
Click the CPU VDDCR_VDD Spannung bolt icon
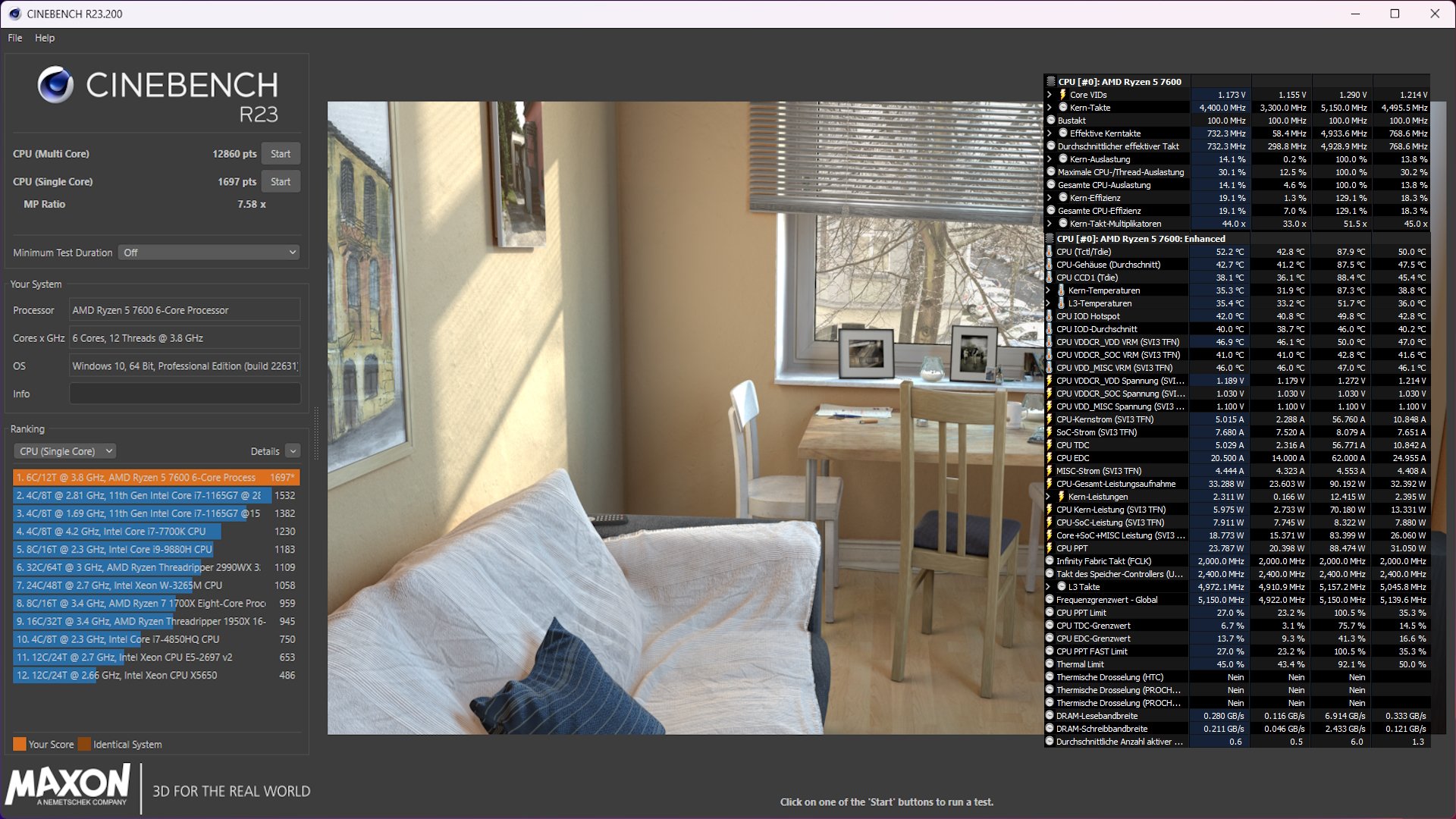1050,381
